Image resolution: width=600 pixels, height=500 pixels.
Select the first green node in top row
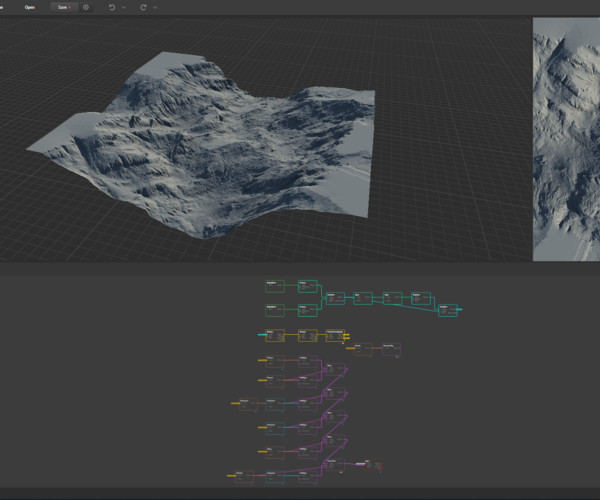[276, 286]
